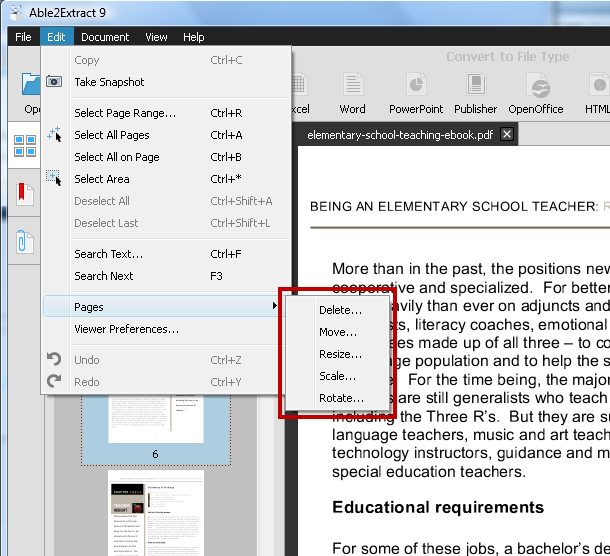Choose Select All Pages menu entry
610x556 pixels.
tap(166, 135)
